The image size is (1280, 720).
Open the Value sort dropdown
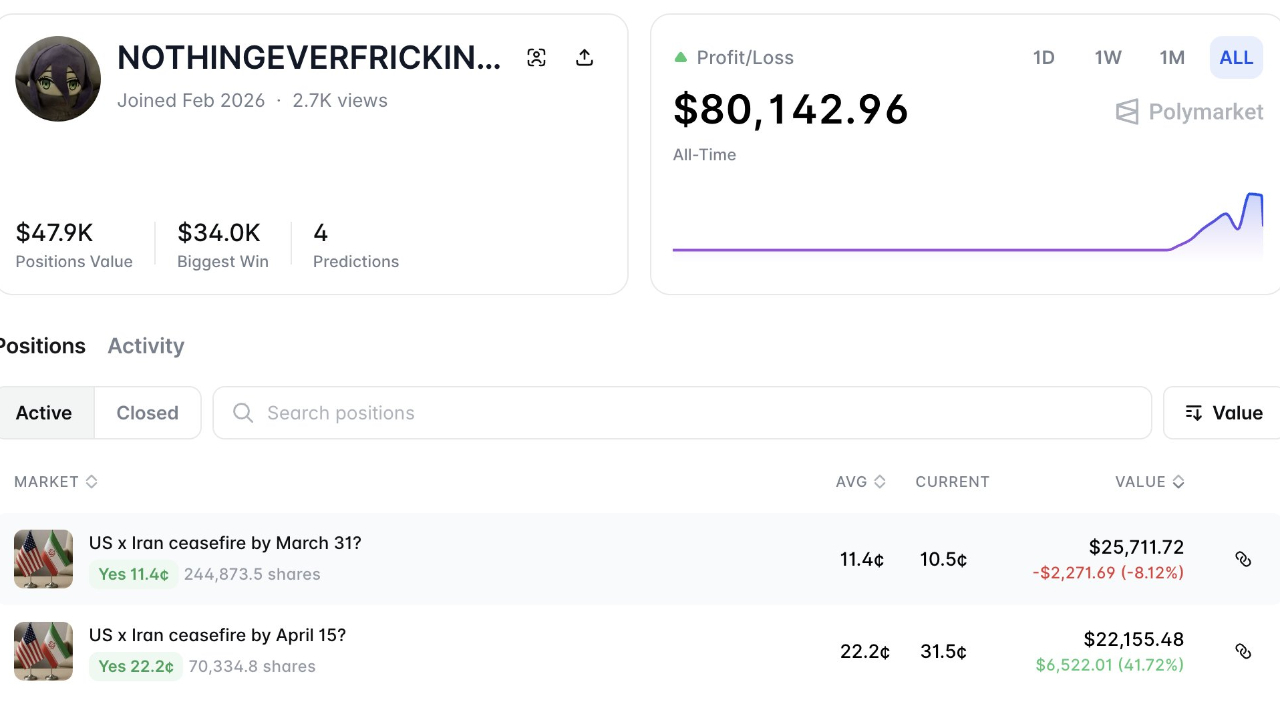coord(1223,413)
